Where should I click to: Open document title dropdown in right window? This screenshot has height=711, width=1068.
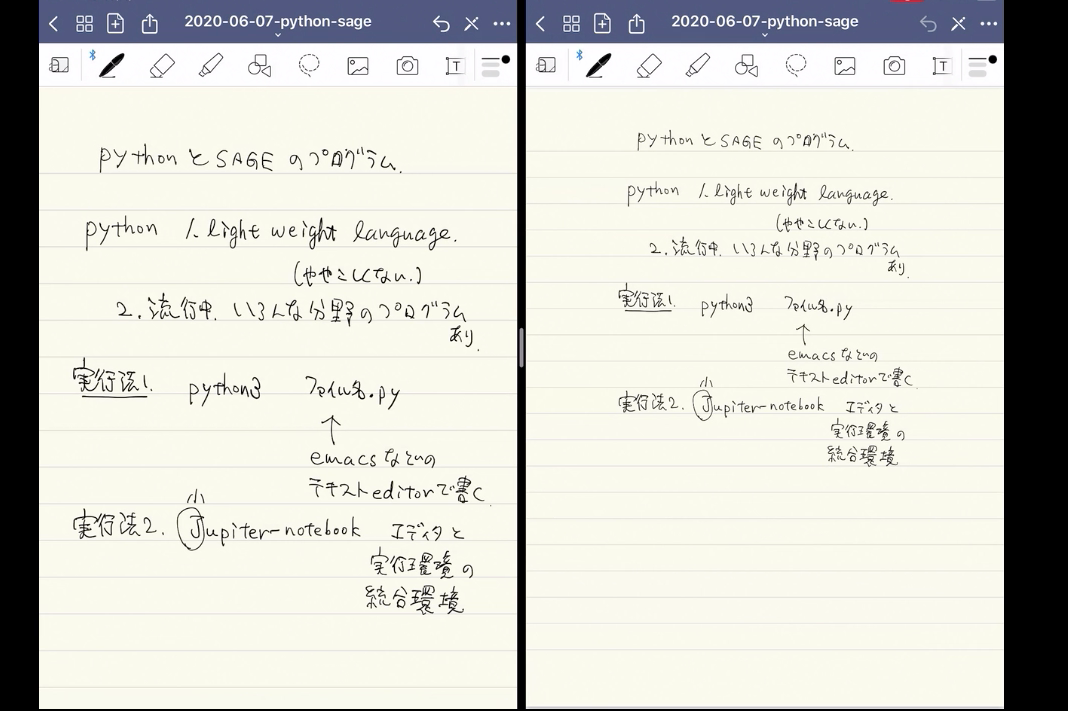click(765, 25)
